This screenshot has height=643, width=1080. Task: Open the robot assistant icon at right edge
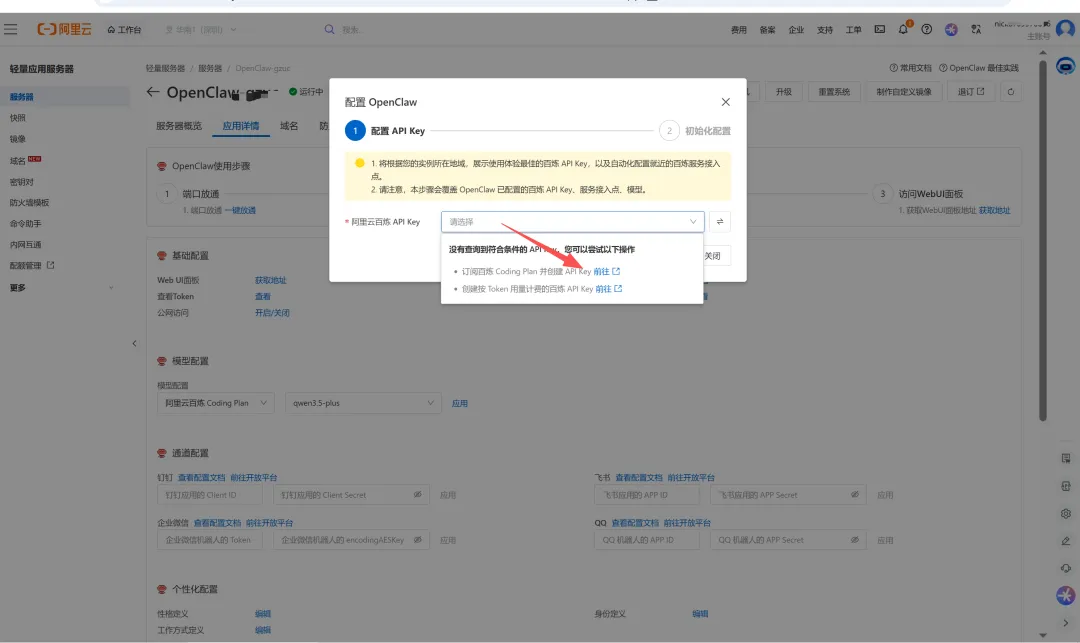(x=1066, y=66)
